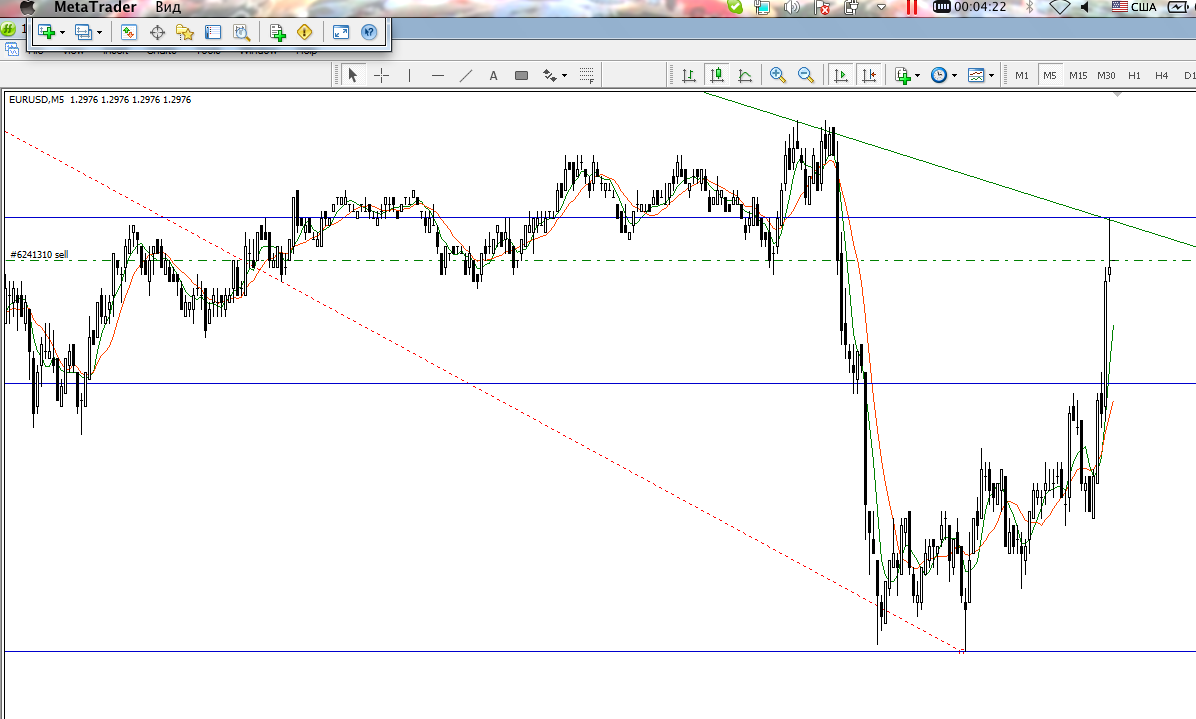Open the volume menu bar icon
This screenshot has width=1196, height=719.
[x=792, y=7]
